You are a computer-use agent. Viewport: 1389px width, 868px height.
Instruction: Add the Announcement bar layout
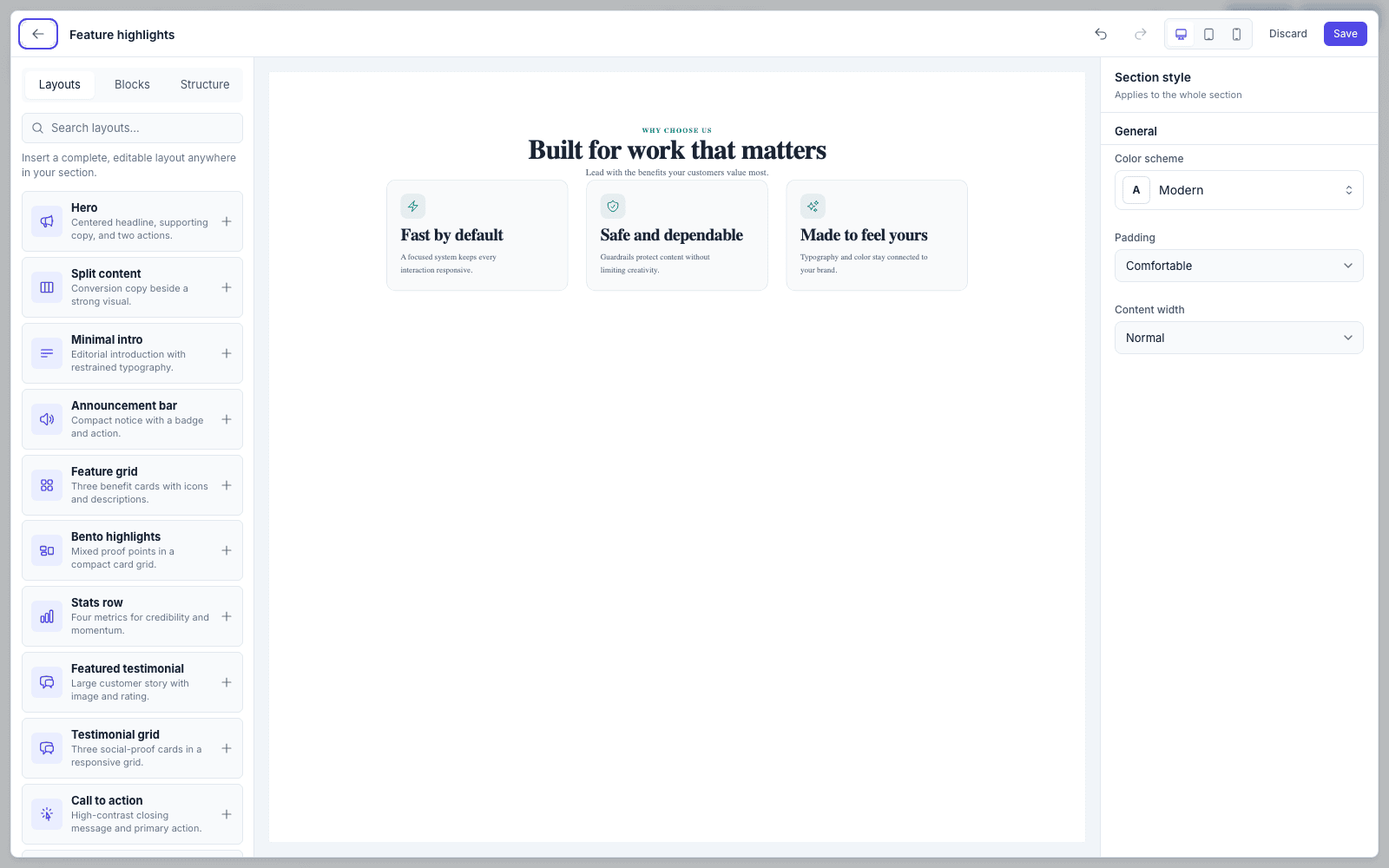tap(227, 419)
